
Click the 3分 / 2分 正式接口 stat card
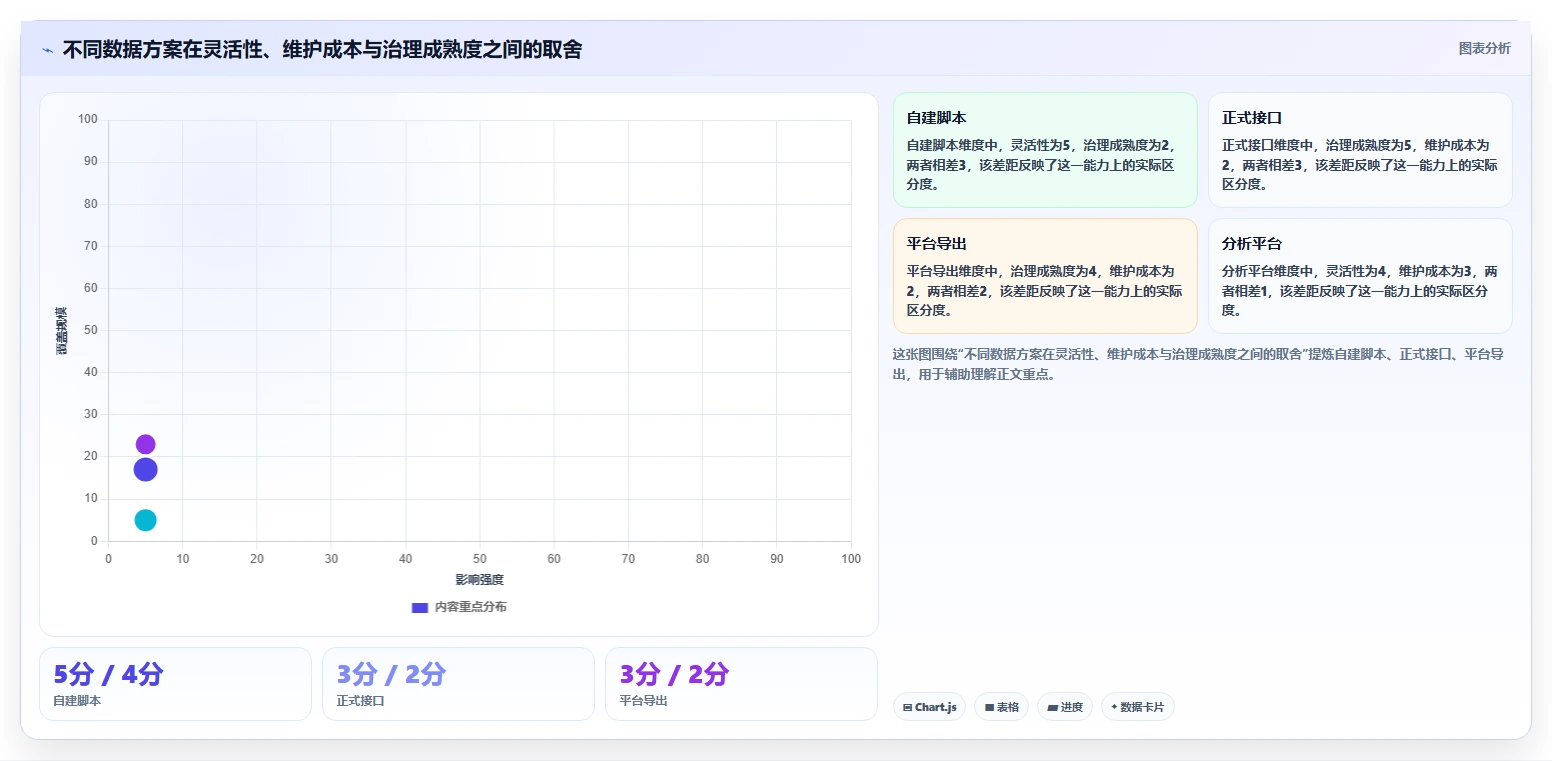[x=458, y=684]
